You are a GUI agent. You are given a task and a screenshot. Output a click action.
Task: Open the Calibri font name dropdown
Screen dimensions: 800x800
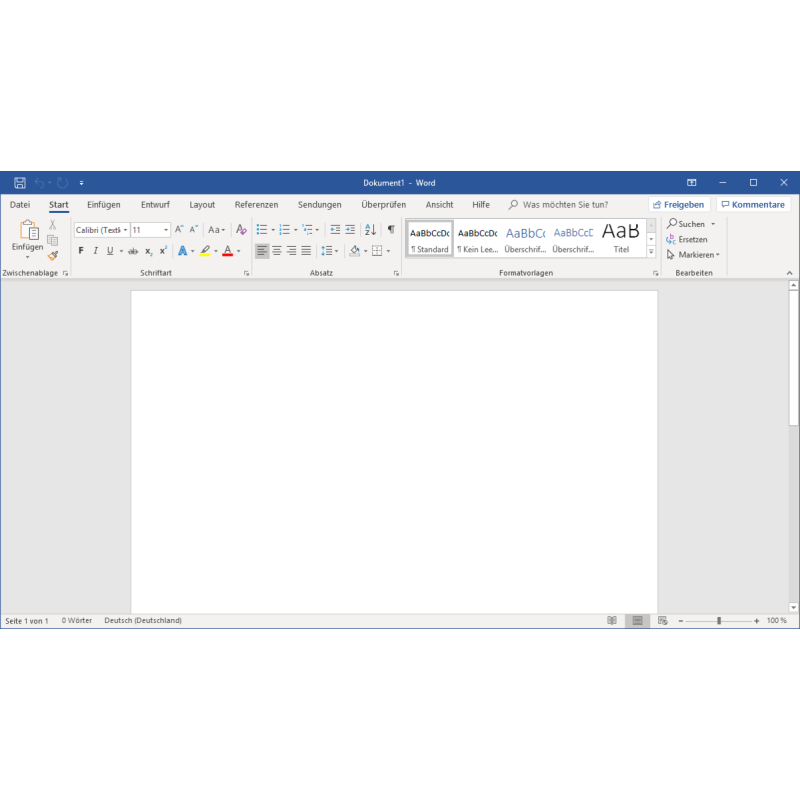click(x=101, y=230)
